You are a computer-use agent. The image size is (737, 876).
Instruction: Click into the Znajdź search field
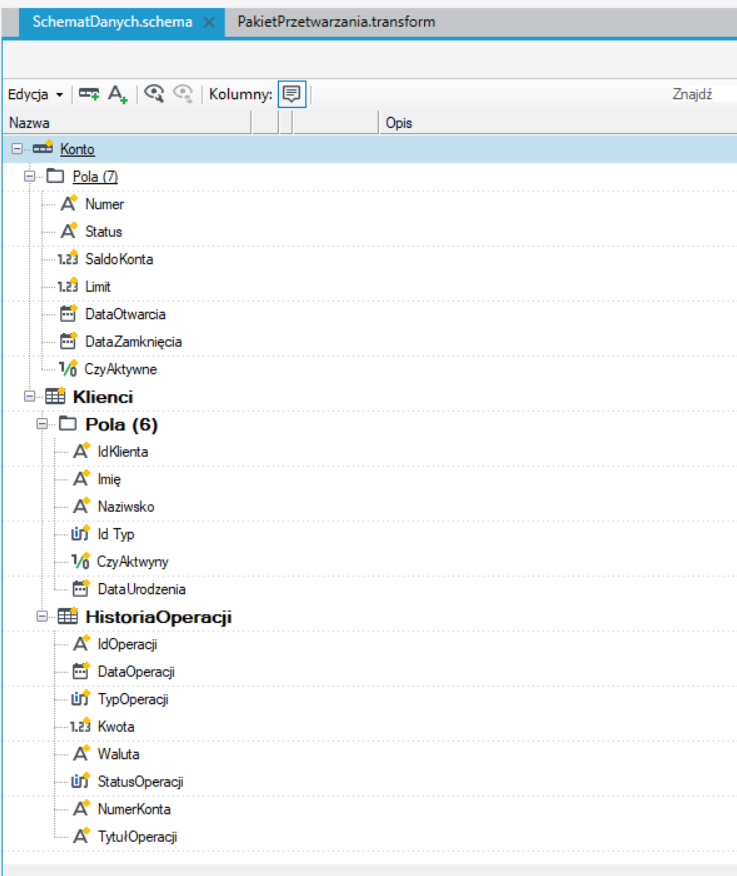(x=702, y=94)
